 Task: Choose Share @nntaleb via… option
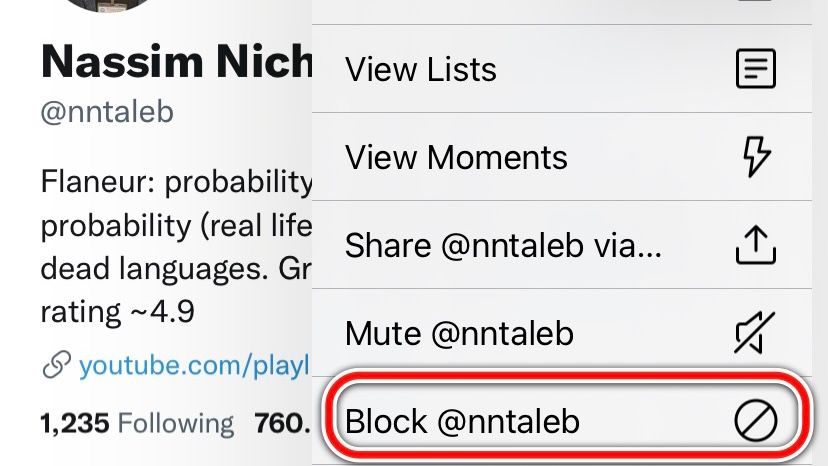(x=503, y=245)
